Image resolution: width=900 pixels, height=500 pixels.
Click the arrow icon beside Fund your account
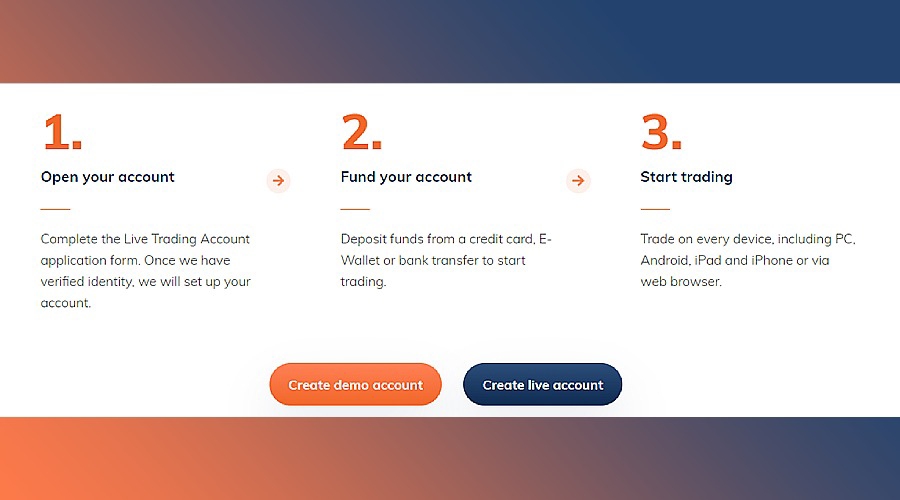tap(578, 181)
